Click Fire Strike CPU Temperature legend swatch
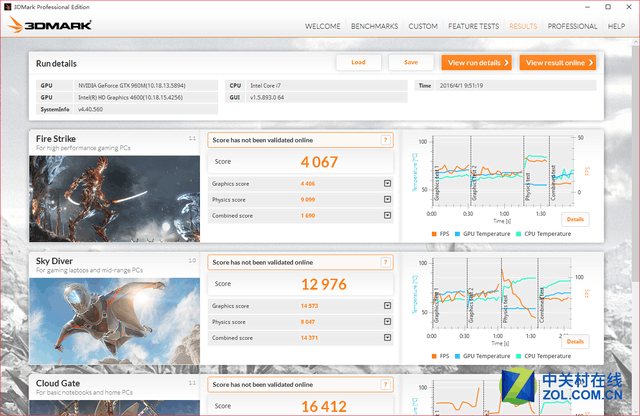The height and width of the screenshot is (416, 640). click(x=518, y=234)
